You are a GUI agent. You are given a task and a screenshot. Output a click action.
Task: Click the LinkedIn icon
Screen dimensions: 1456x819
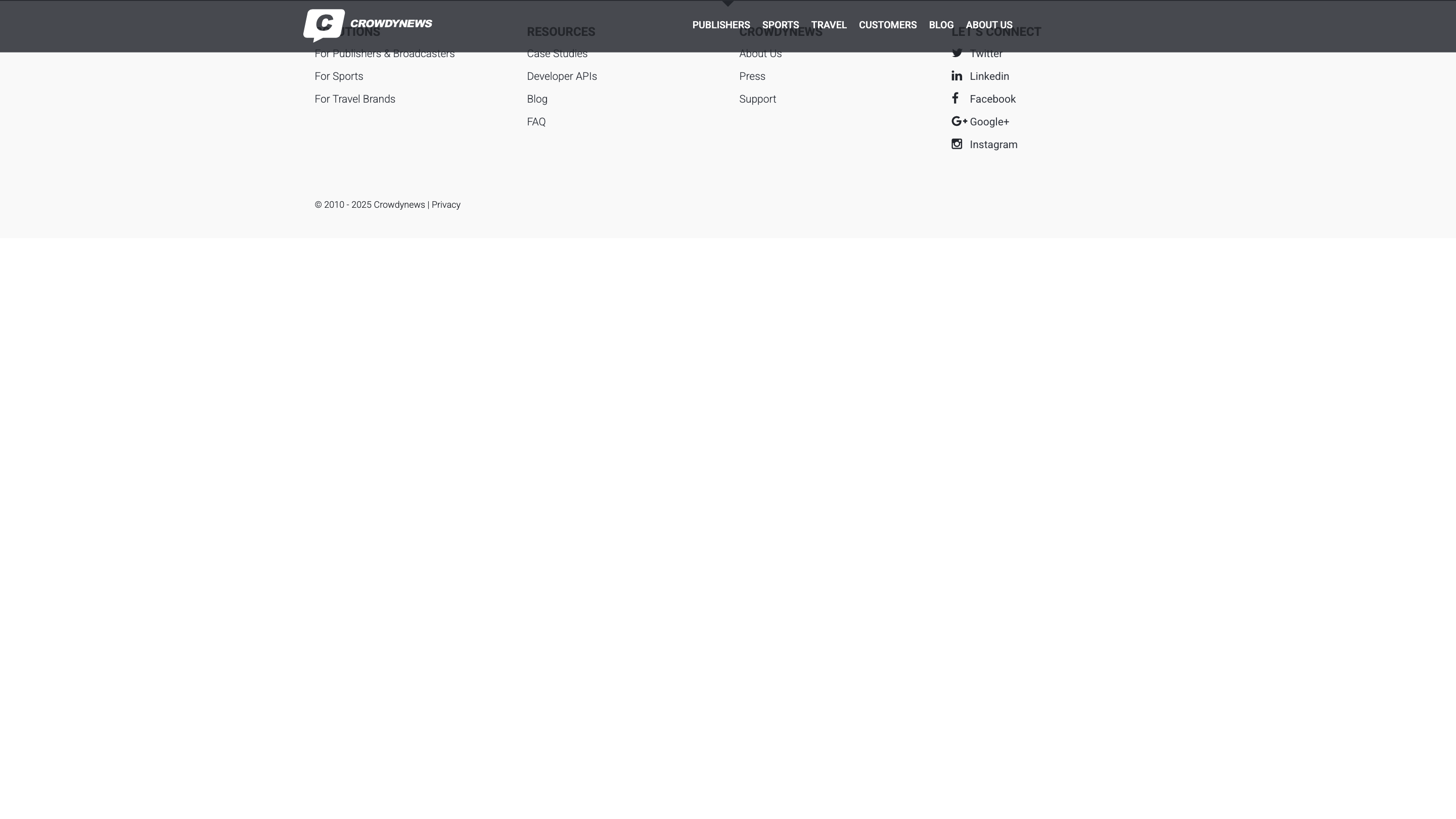[x=957, y=76]
